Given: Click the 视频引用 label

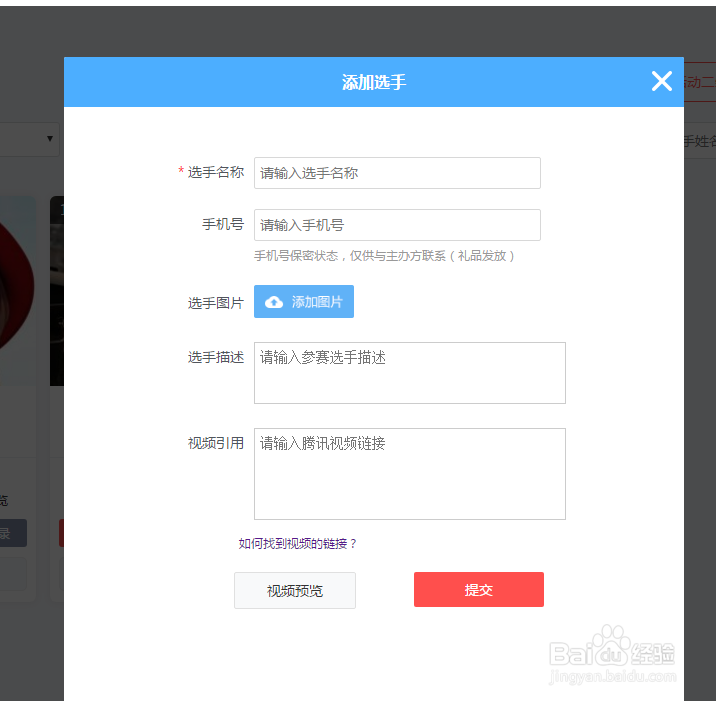Looking at the screenshot, I should coord(216,443).
